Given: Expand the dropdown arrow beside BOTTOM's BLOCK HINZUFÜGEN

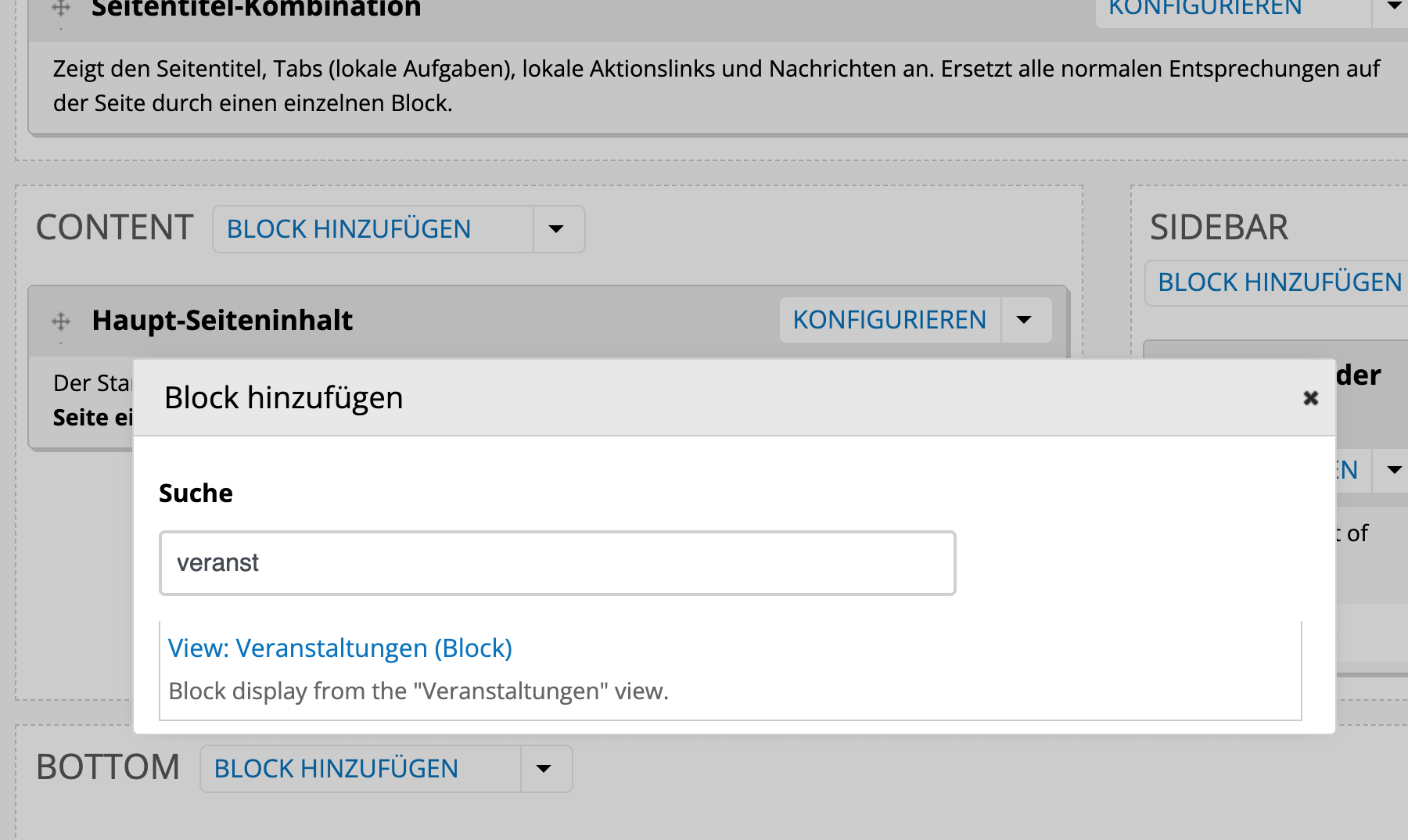Looking at the screenshot, I should click(x=544, y=769).
